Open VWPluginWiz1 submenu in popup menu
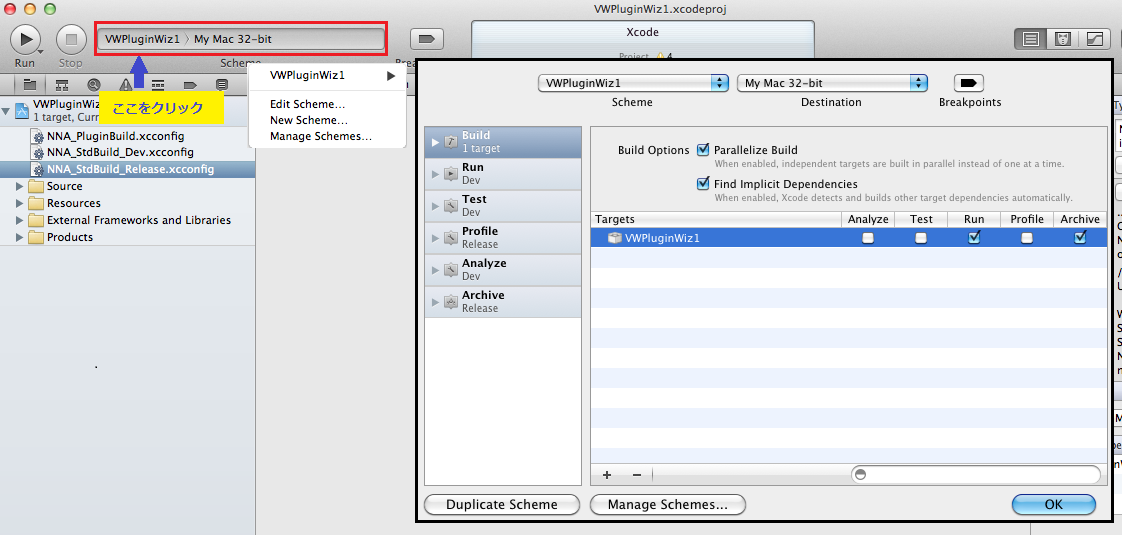This screenshot has height=535, width=1122. (x=328, y=75)
